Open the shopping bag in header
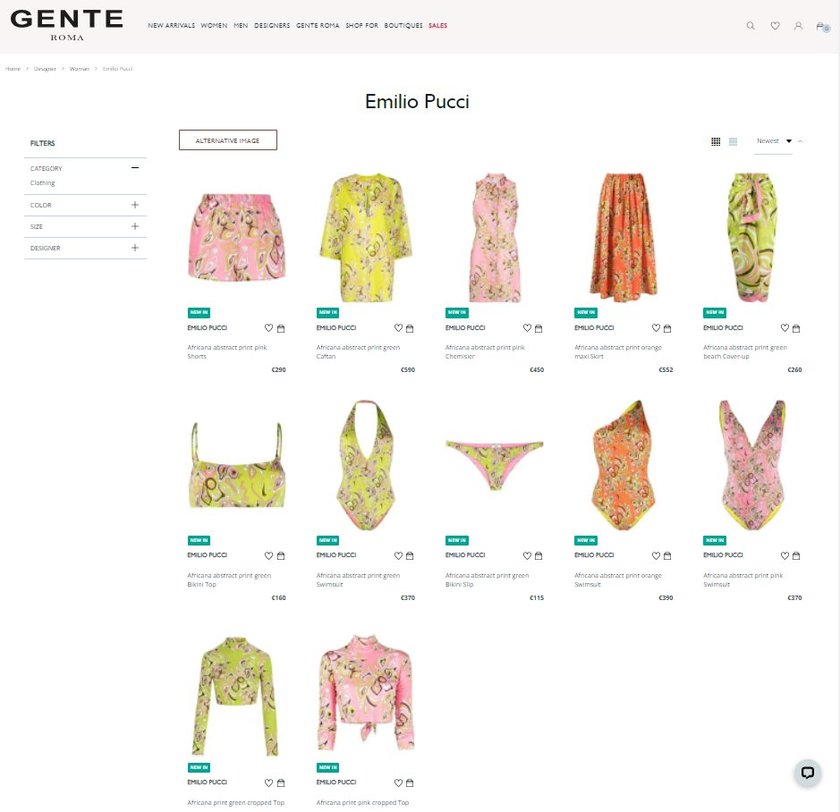The height and width of the screenshot is (812, 840). pos(822,26)
